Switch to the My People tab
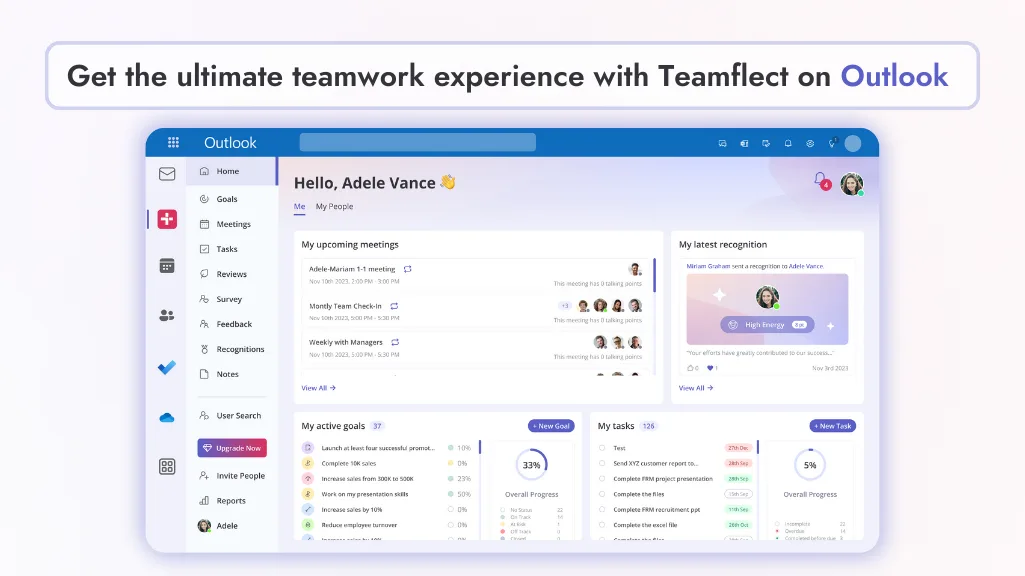This screenshot has height=576, width=1025. tap(334, 207)
